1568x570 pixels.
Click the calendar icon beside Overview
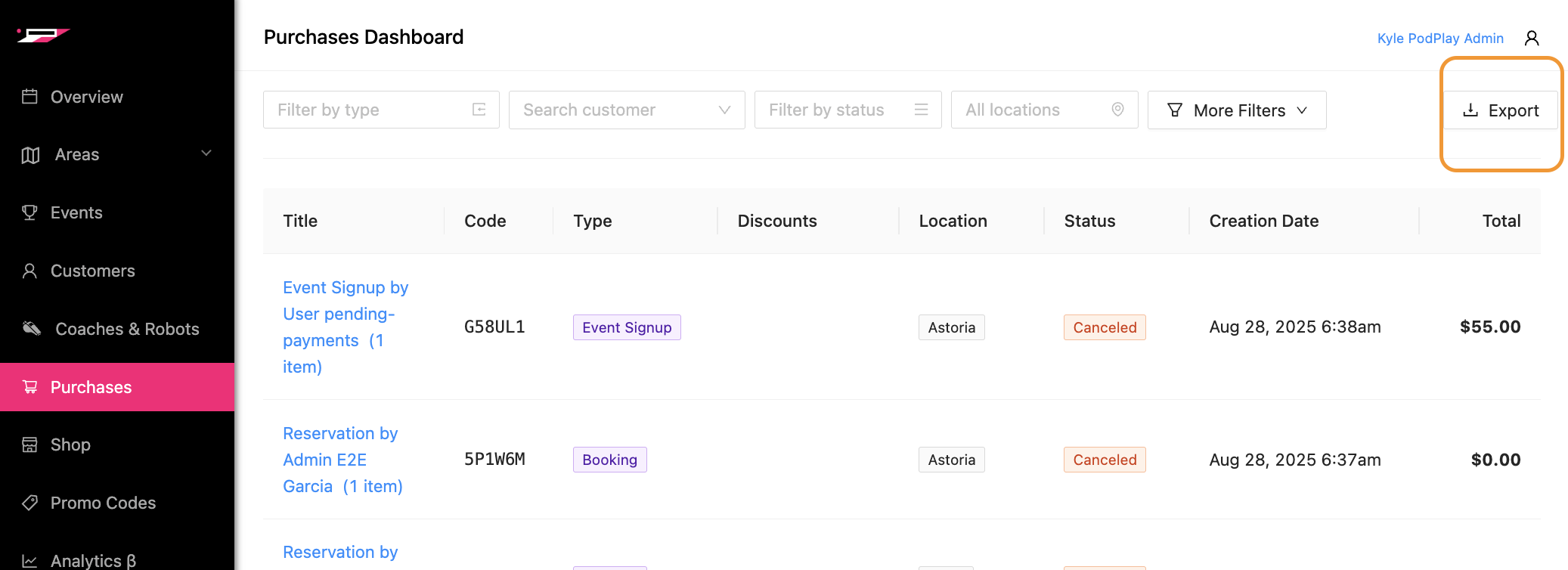coord(29,97)
